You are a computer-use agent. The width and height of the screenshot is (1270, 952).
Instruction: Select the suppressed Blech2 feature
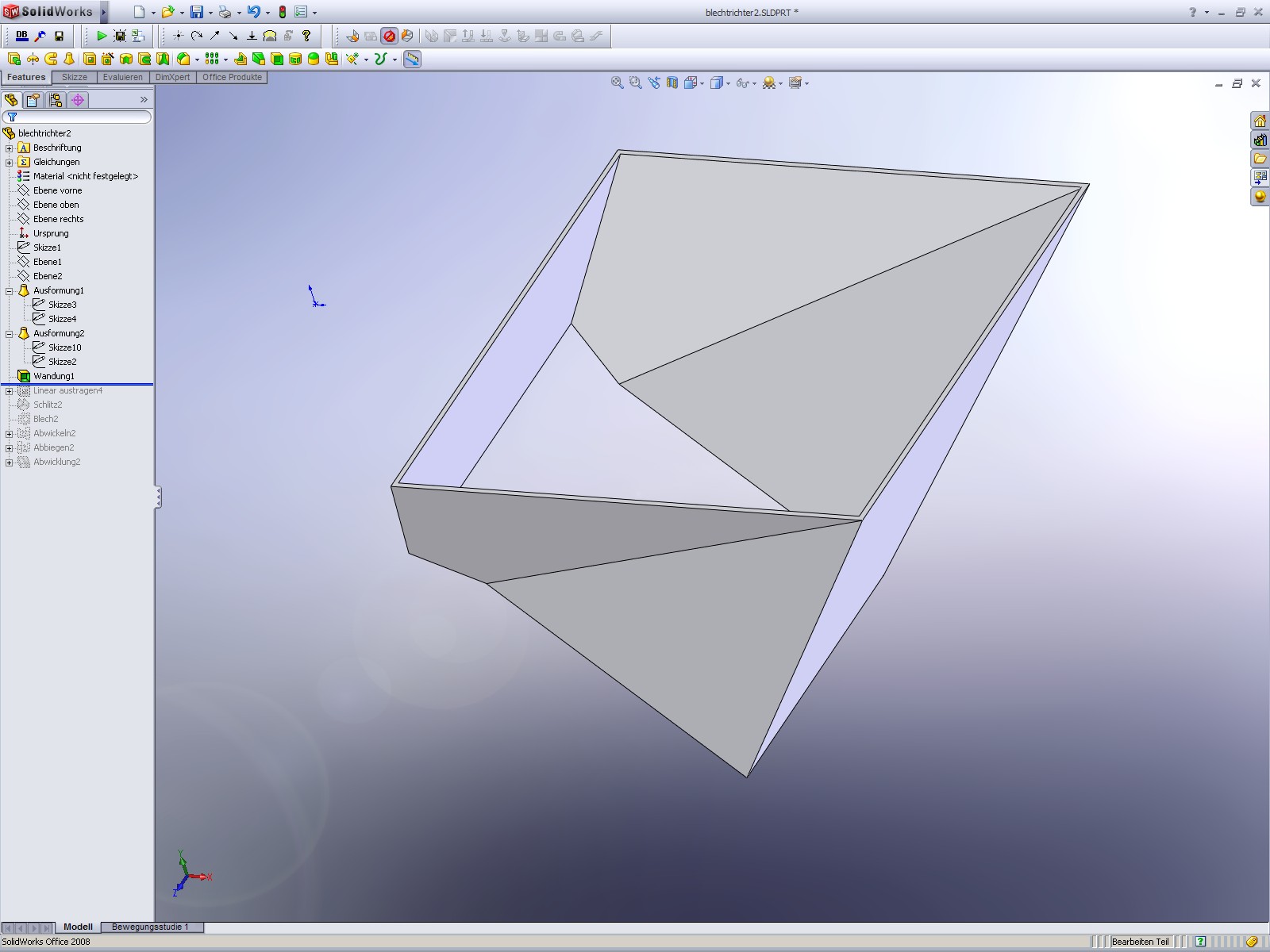[38, 419]
